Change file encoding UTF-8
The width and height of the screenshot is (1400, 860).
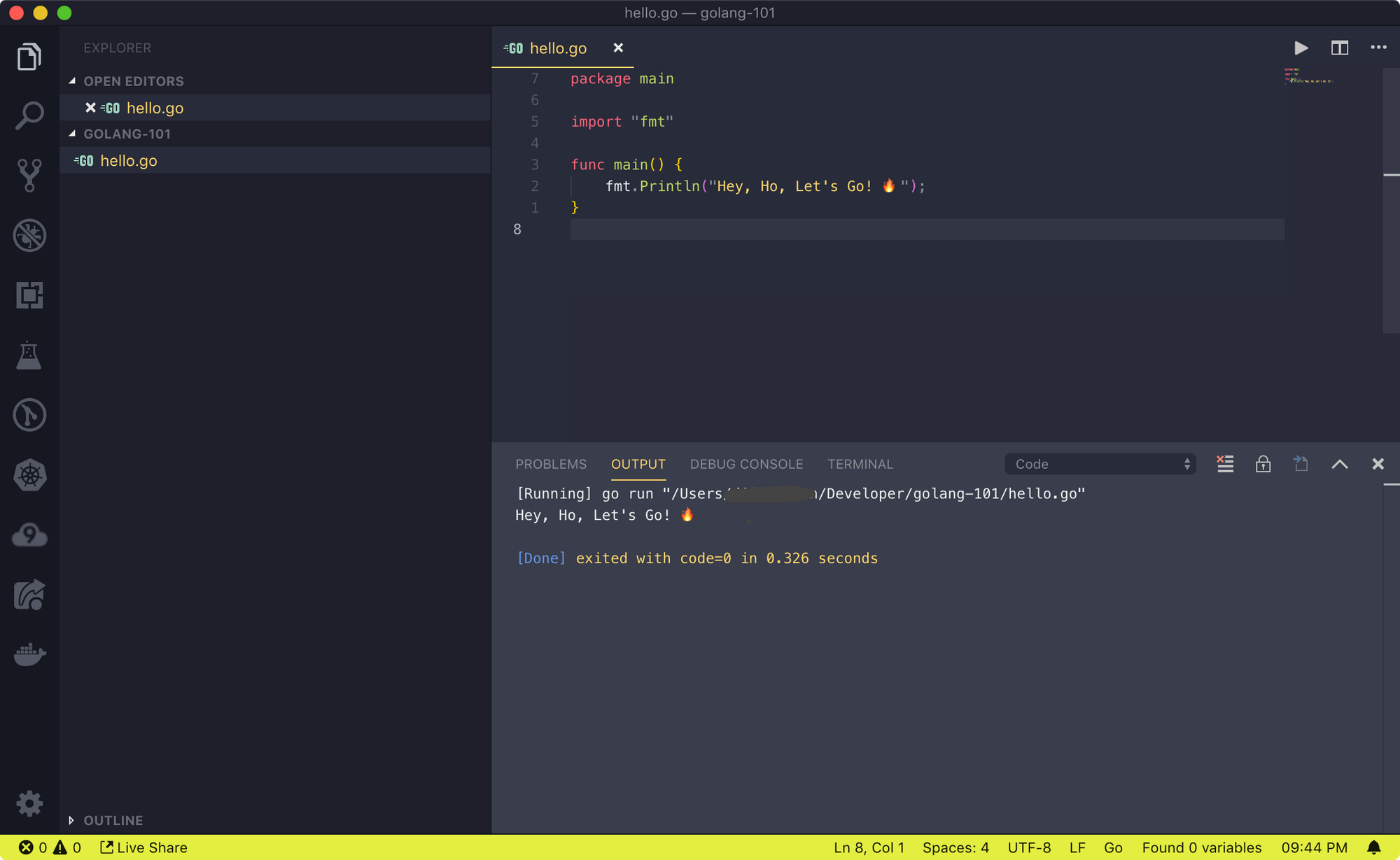pyautogui.click(x=1029, y=847)
